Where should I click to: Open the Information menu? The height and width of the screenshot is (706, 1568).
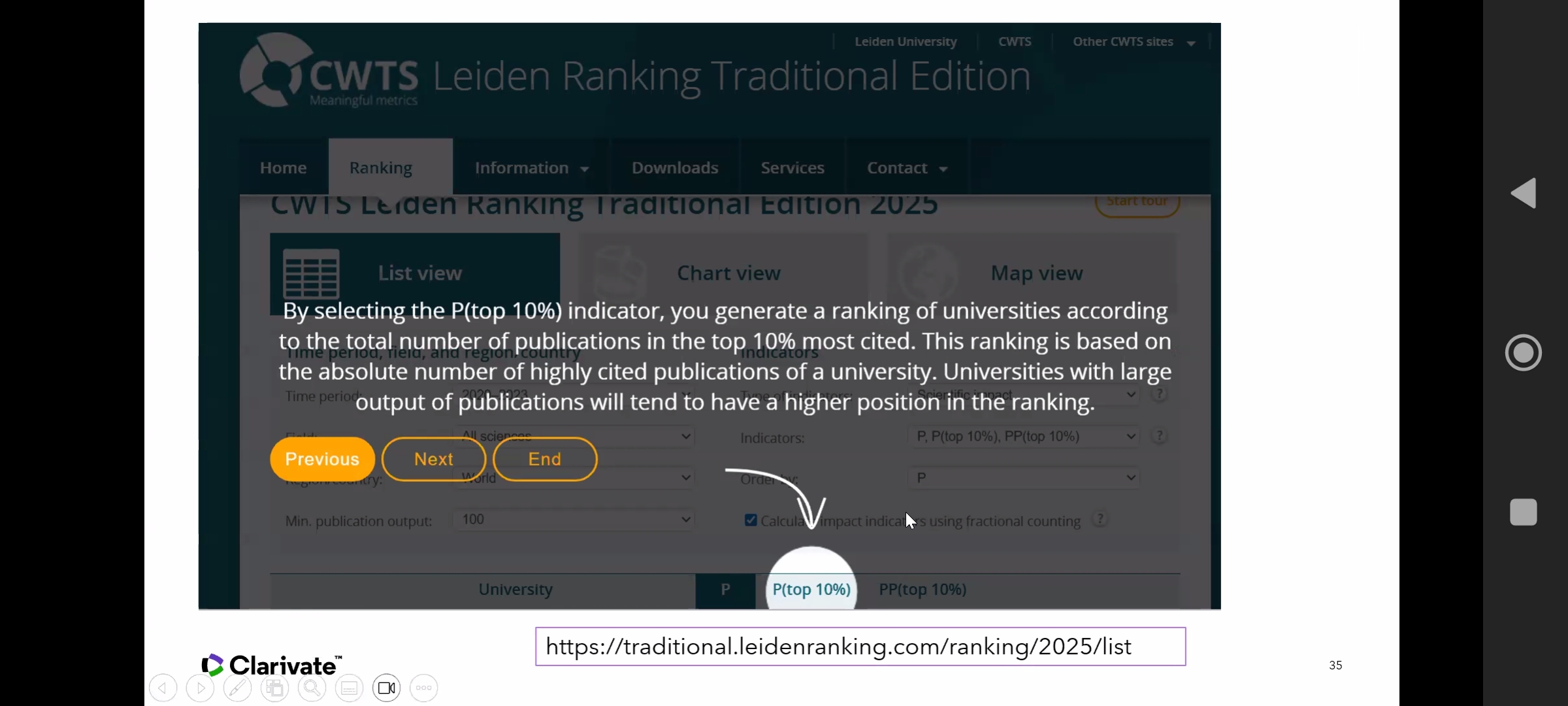(x=531, y=168)
